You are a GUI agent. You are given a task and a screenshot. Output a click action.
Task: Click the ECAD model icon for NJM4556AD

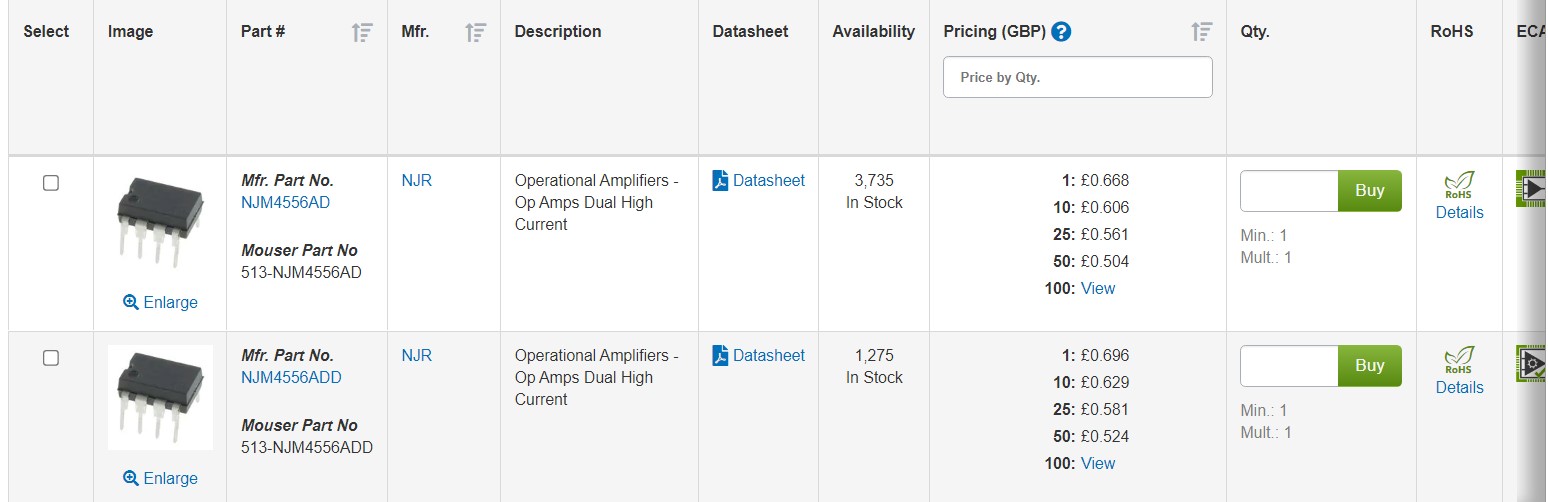coord(1531,189)
